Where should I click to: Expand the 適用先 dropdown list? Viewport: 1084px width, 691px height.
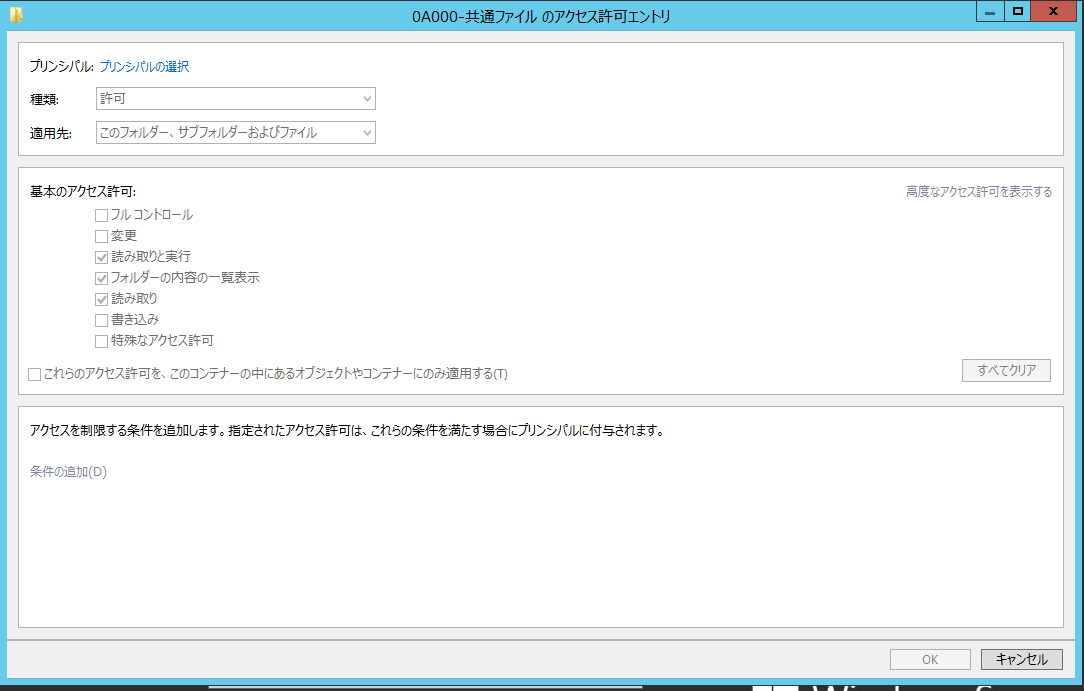[x=235, y=132]
